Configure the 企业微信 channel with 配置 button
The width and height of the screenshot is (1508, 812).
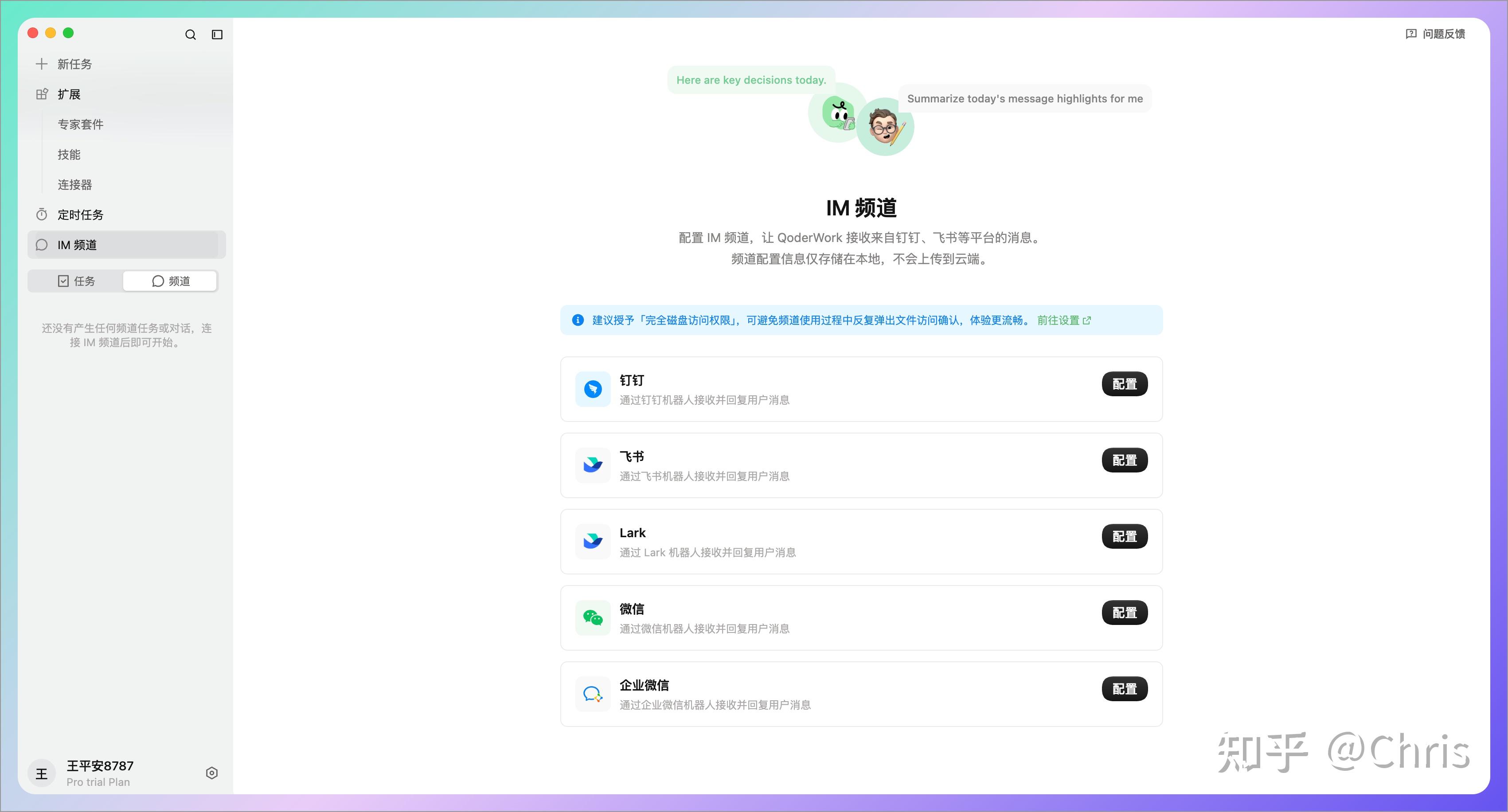1125,689
